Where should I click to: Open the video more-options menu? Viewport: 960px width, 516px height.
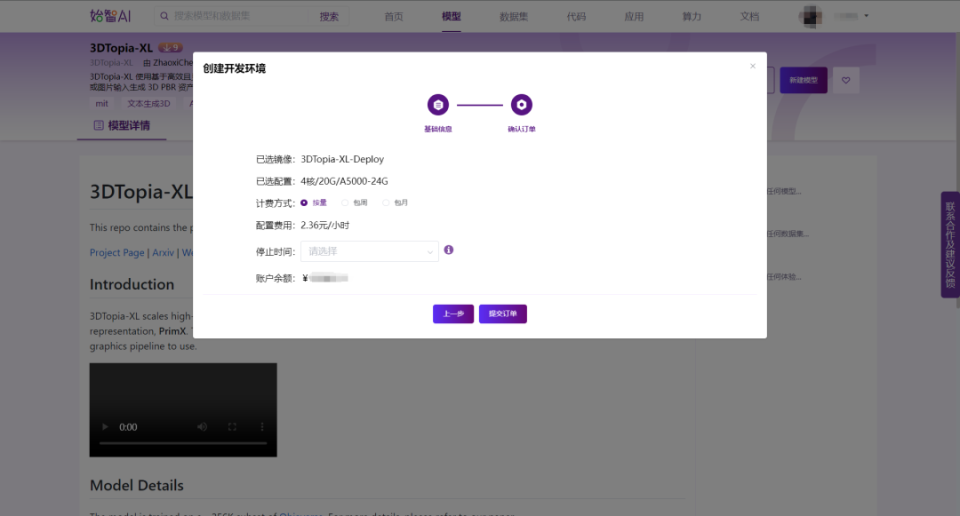pyautogui.click(x=262, y=427)
